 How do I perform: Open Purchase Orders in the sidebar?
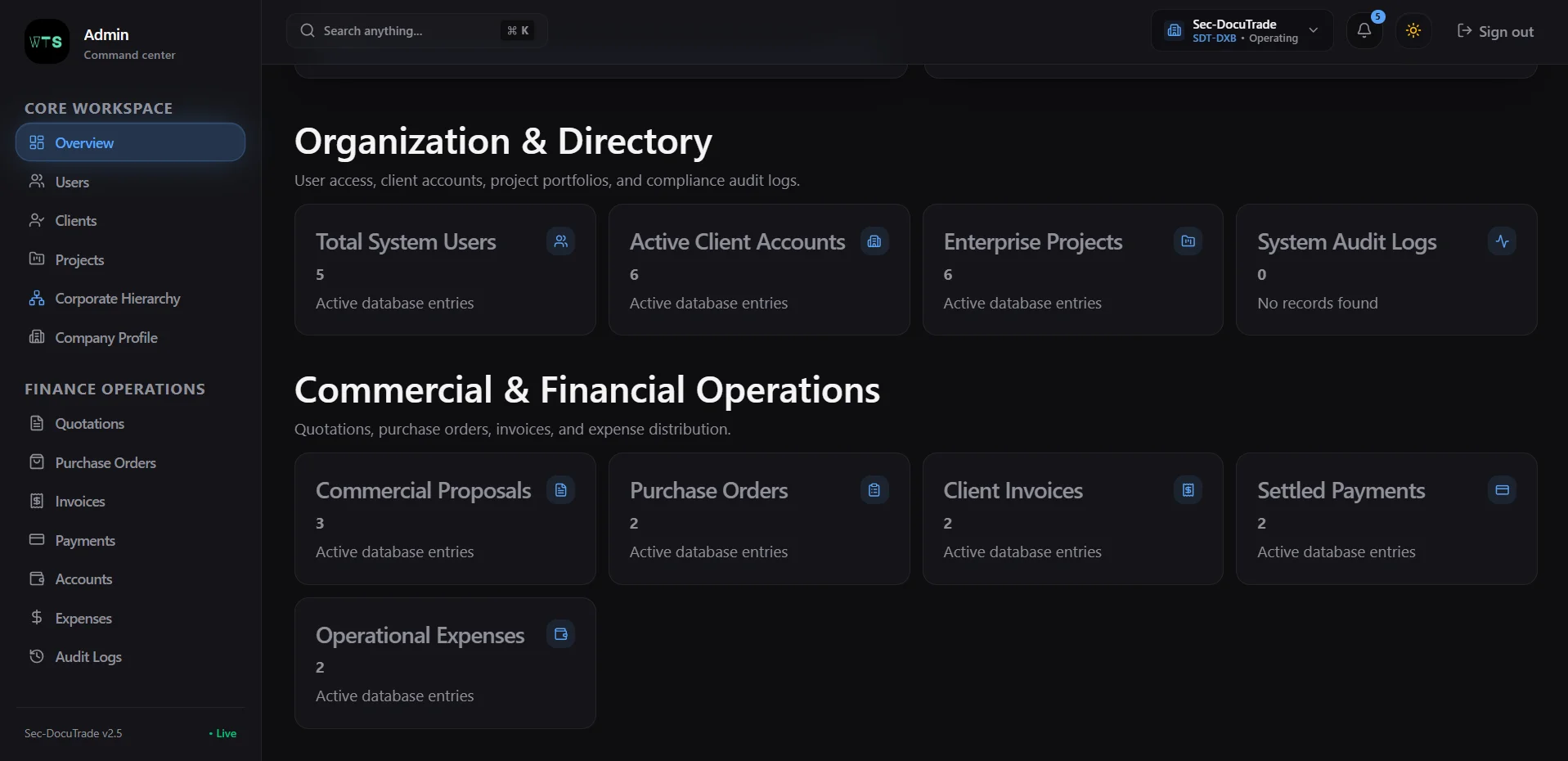coord(130,462)
